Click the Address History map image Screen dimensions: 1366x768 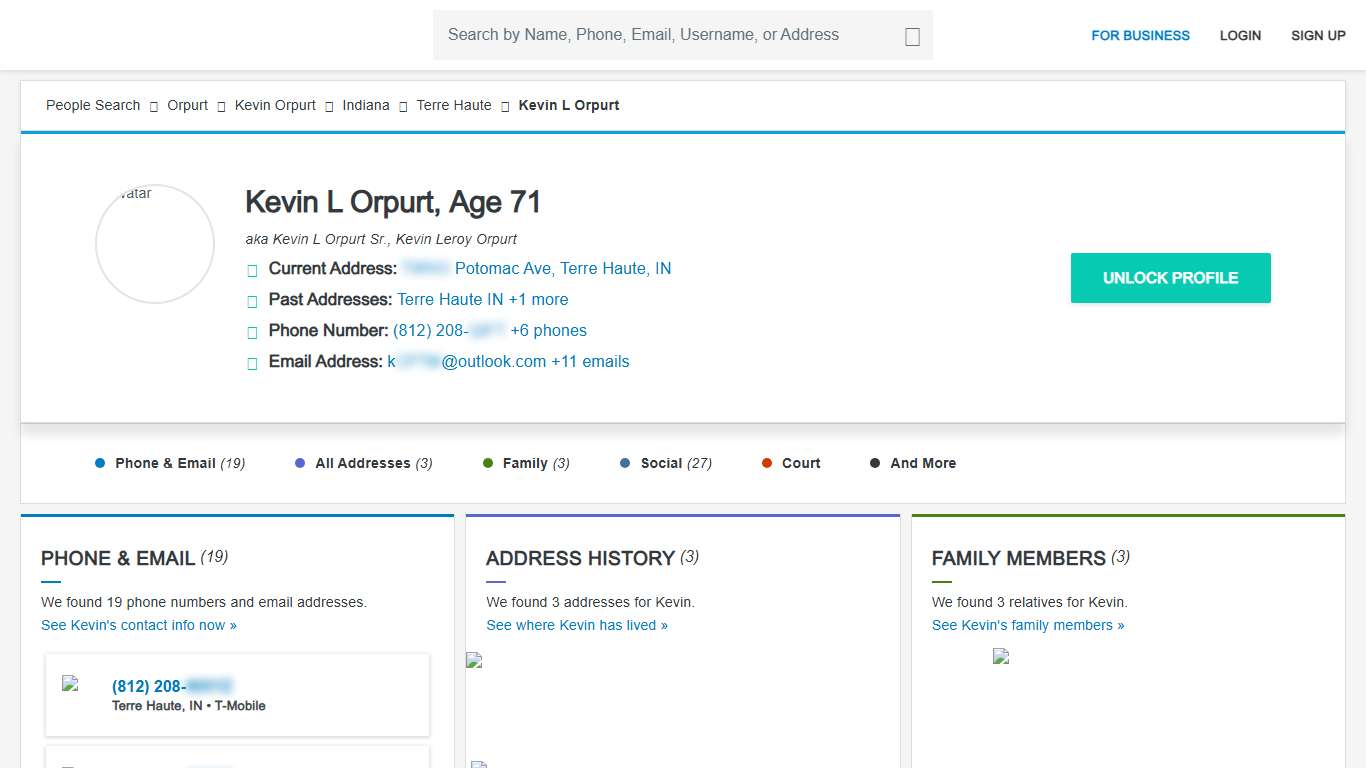click(x=475, y=660)
